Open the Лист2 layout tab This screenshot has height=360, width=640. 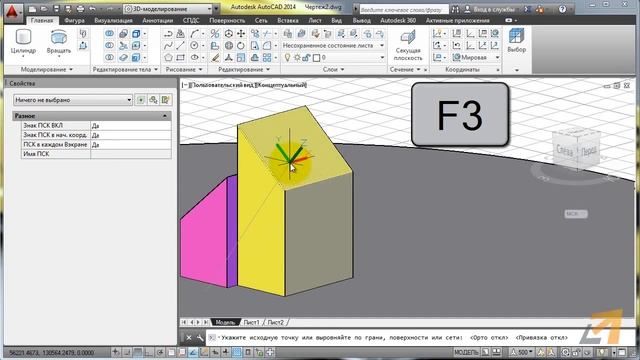(x=276, y=322)
